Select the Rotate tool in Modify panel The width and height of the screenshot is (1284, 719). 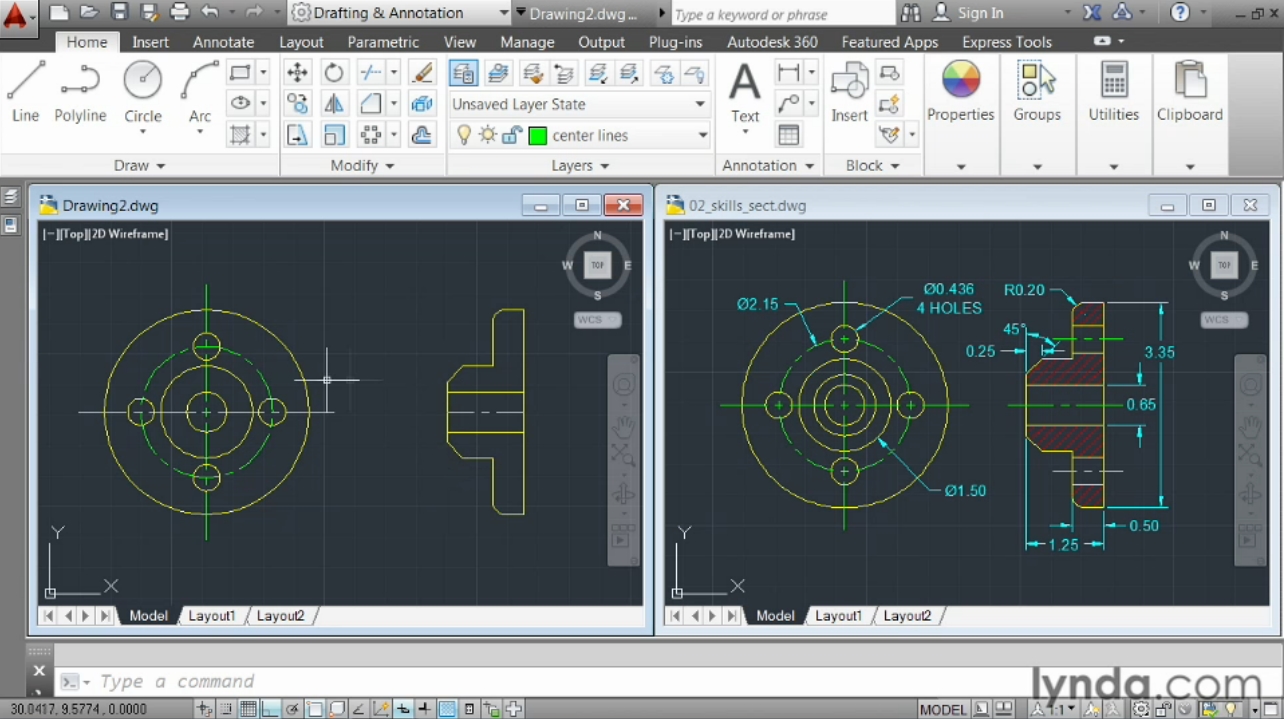[x=334, y=73]
